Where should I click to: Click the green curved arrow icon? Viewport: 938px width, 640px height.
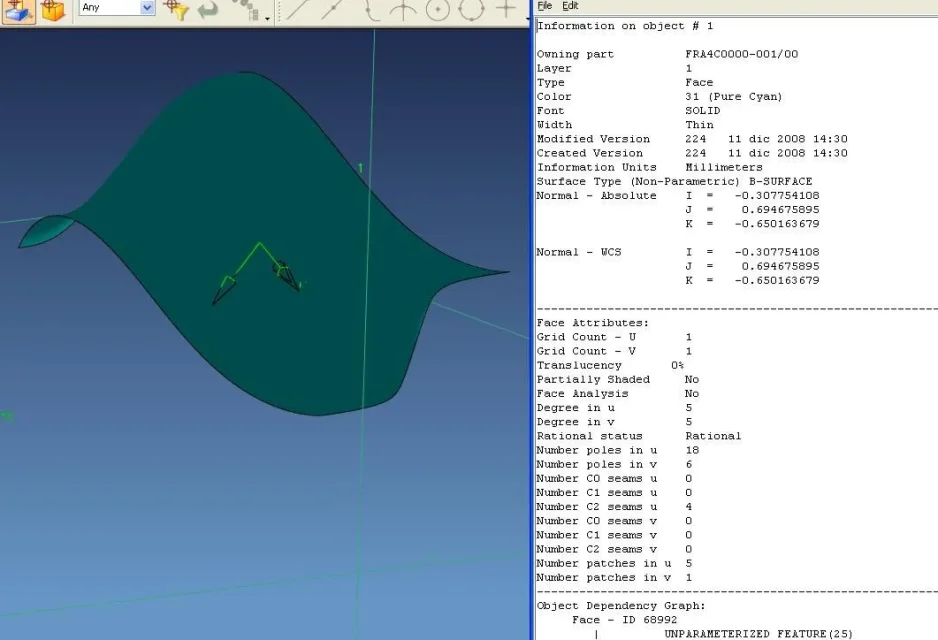(x=207, y=9)
